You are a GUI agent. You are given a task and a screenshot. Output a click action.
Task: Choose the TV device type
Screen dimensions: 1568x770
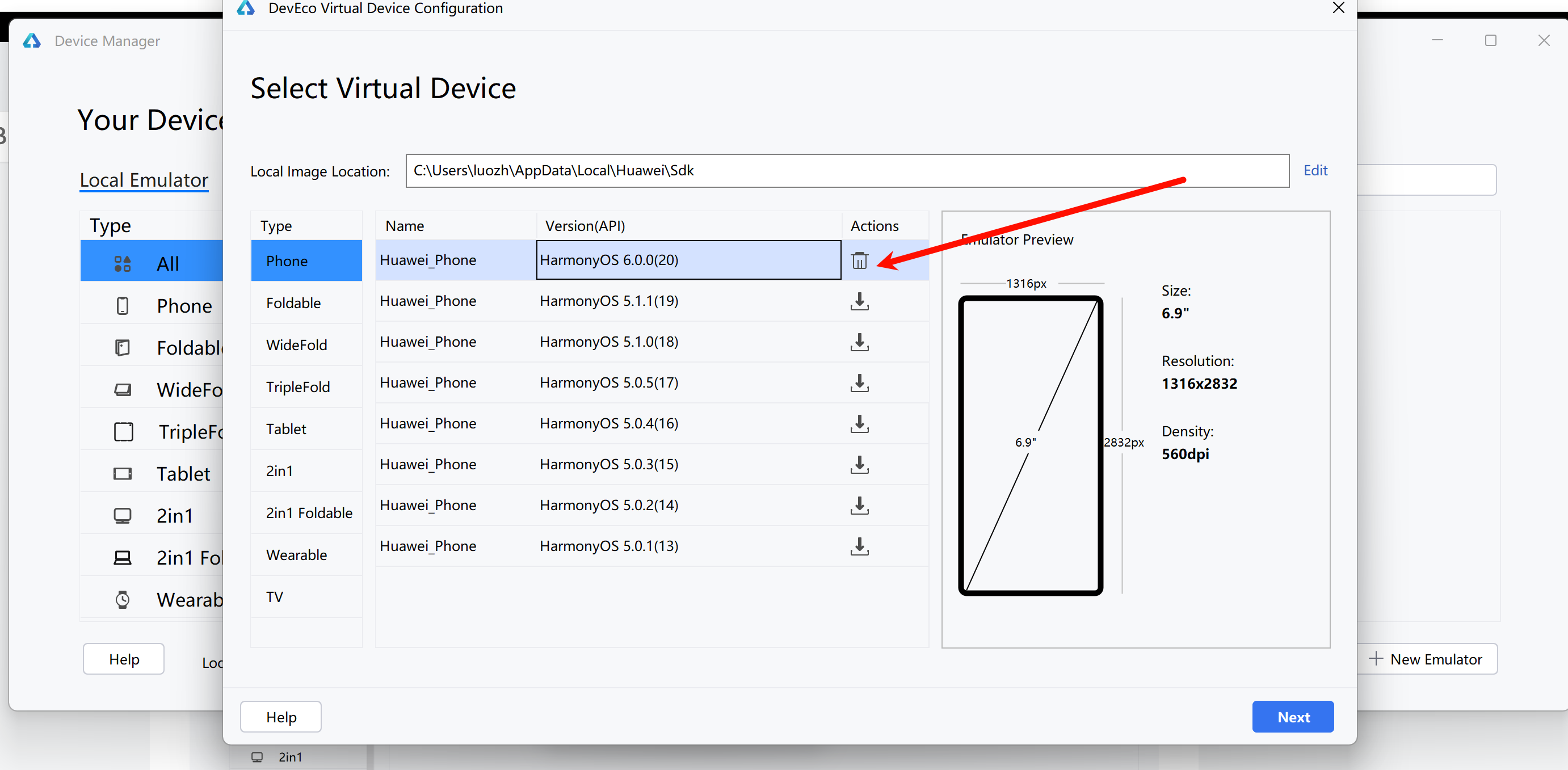pyautogui.click(x=275, y=596)
